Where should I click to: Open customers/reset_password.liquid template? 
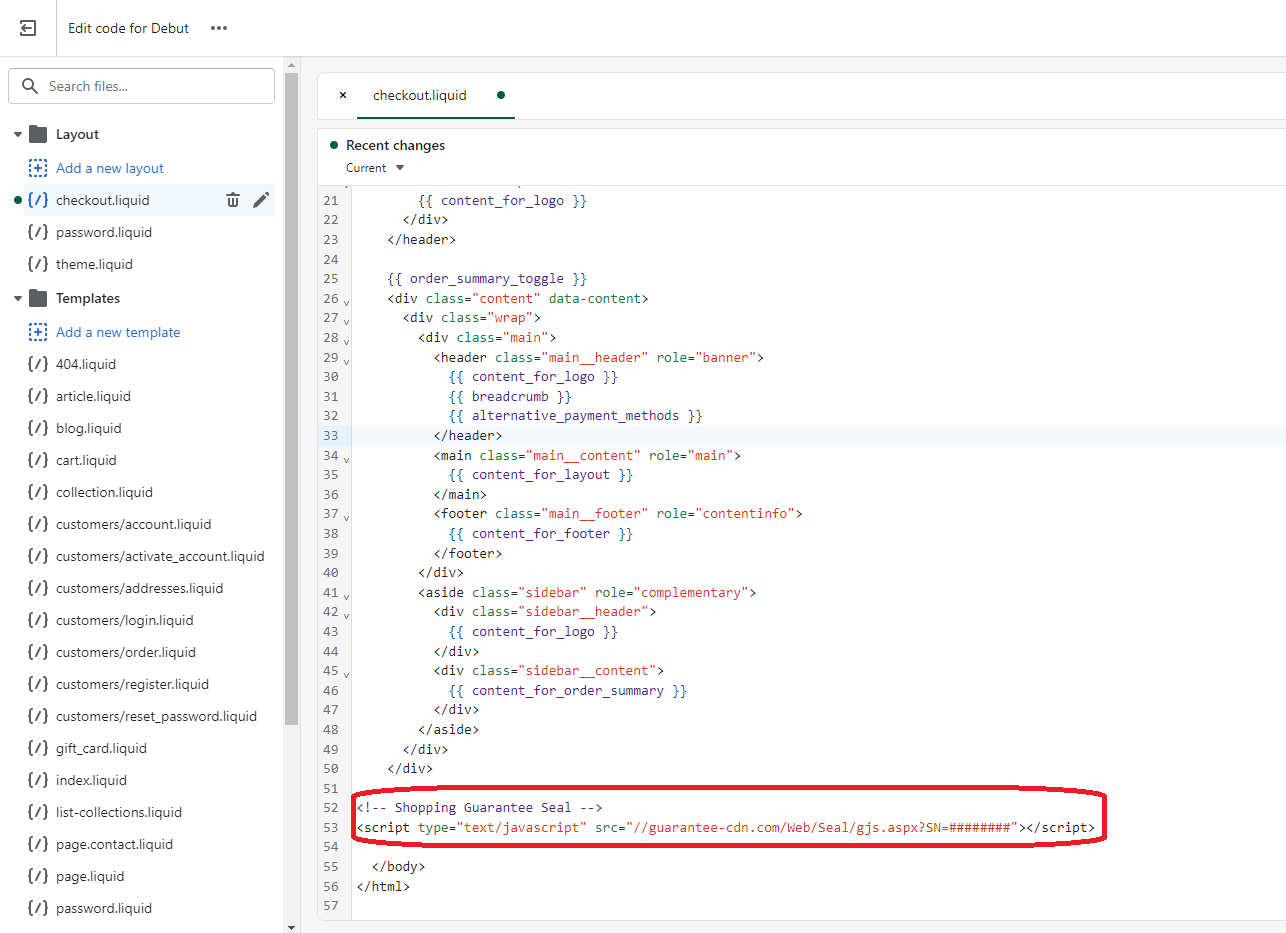point(156,716)
